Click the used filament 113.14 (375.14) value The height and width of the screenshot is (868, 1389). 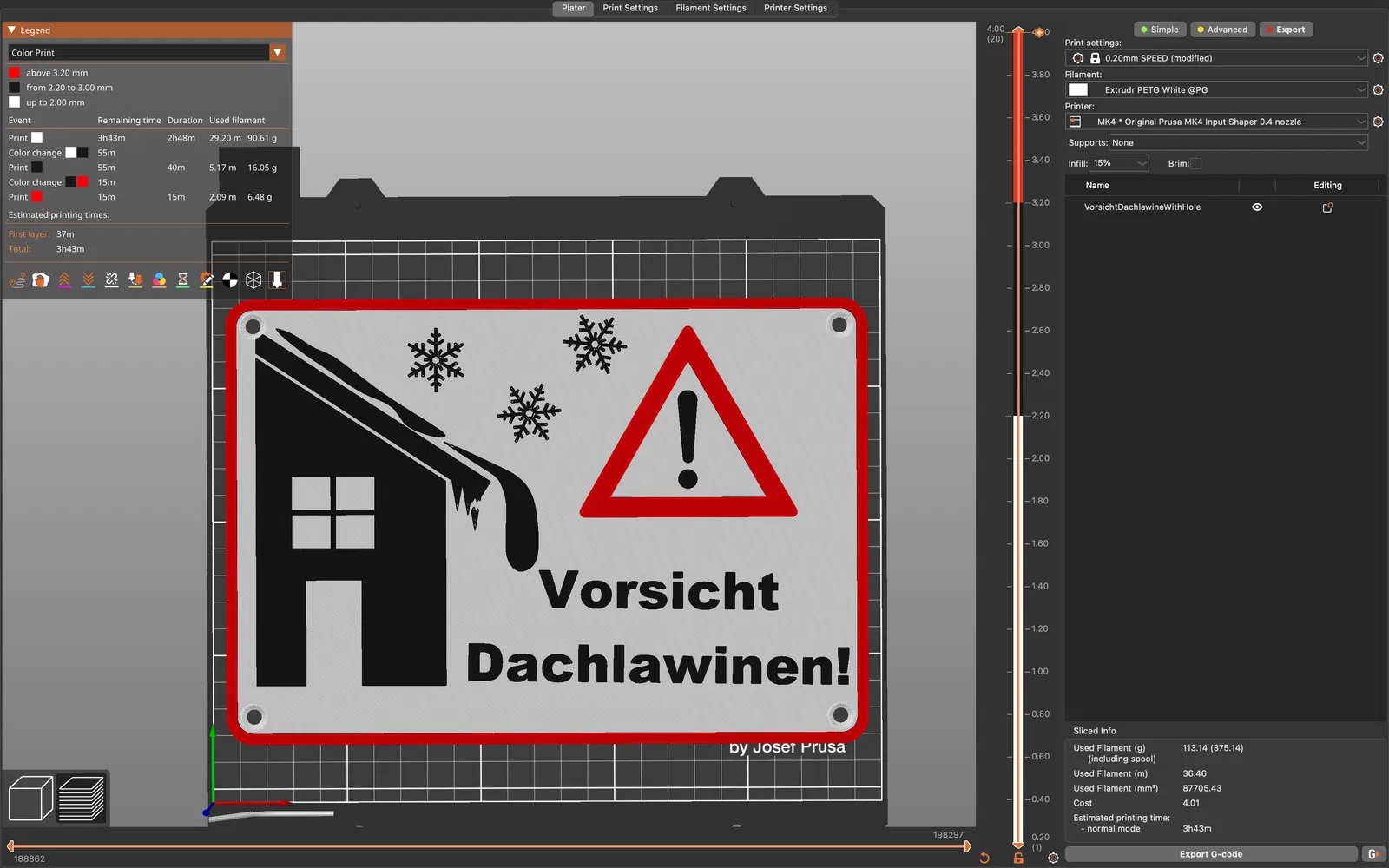(1213, 748)
